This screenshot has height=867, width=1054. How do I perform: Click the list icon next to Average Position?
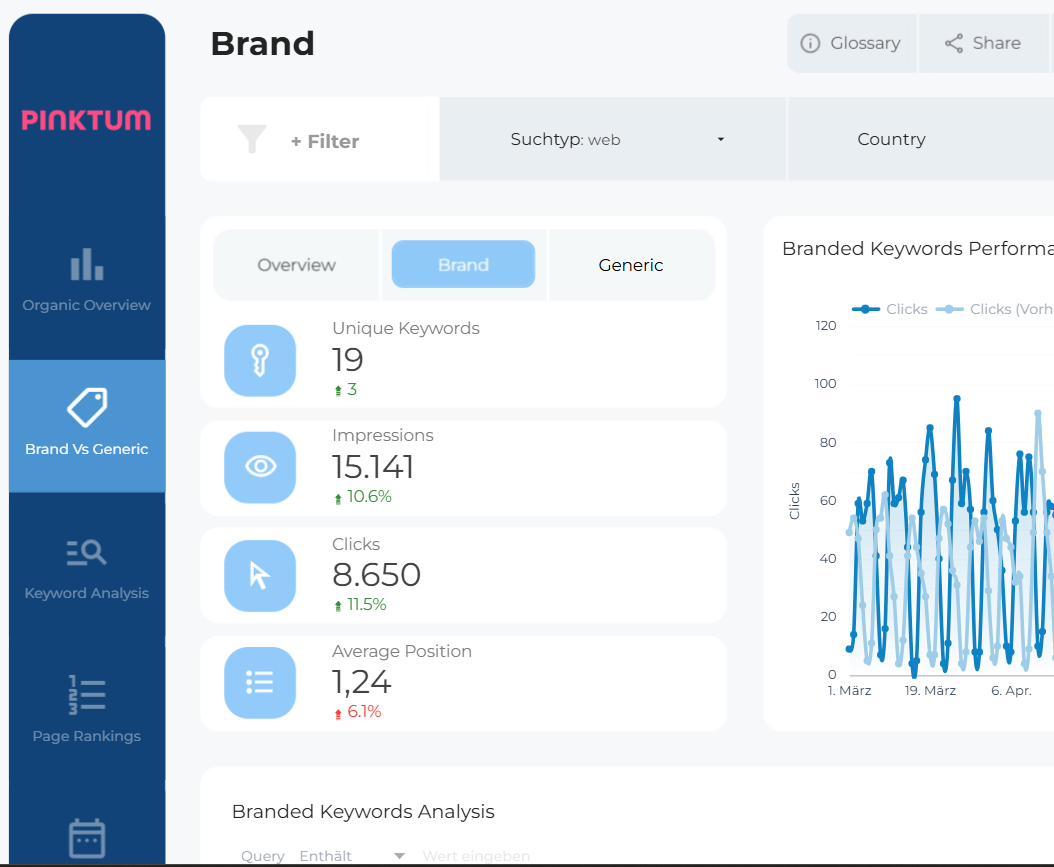coord(260,683)
